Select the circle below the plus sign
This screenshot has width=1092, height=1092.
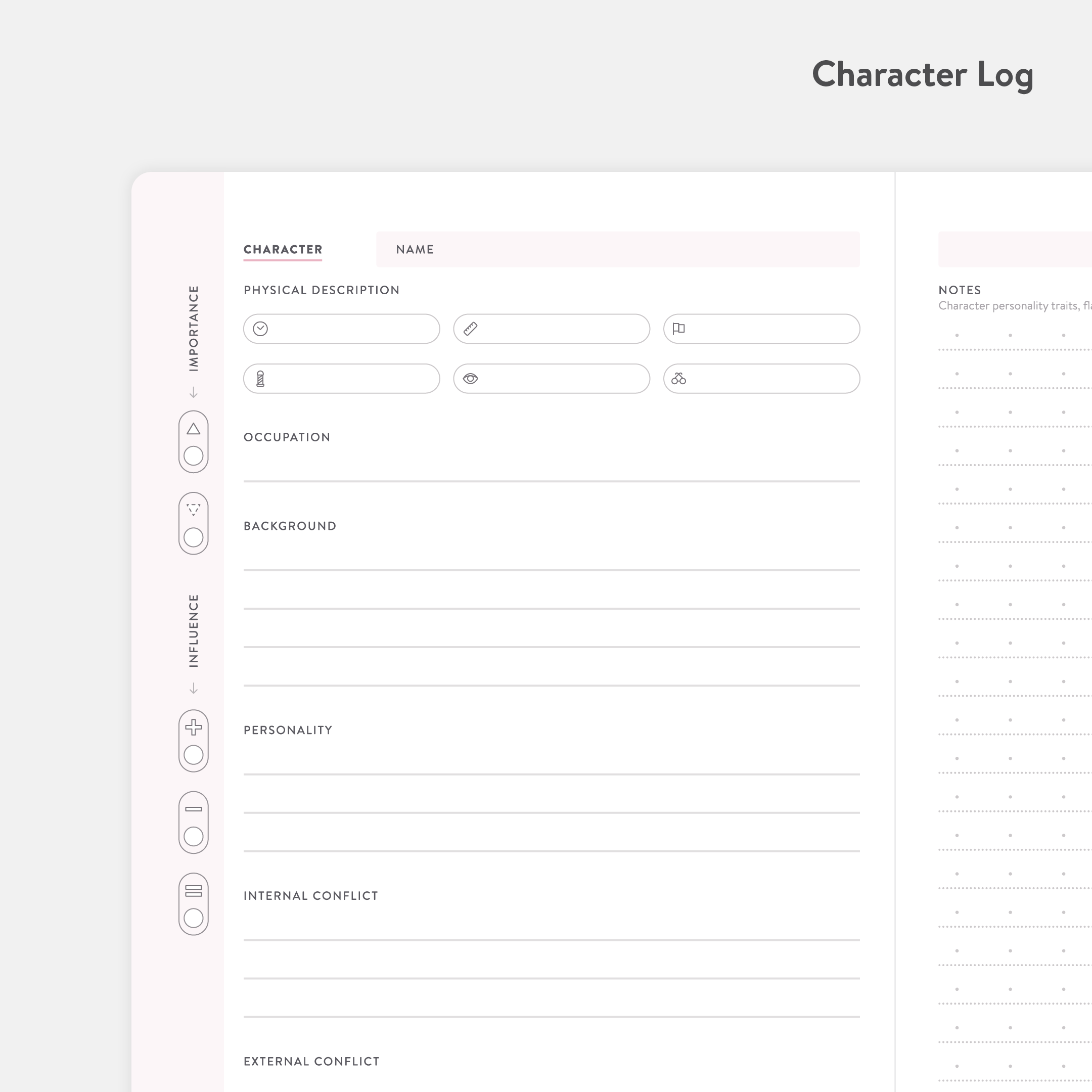point(193,755)
